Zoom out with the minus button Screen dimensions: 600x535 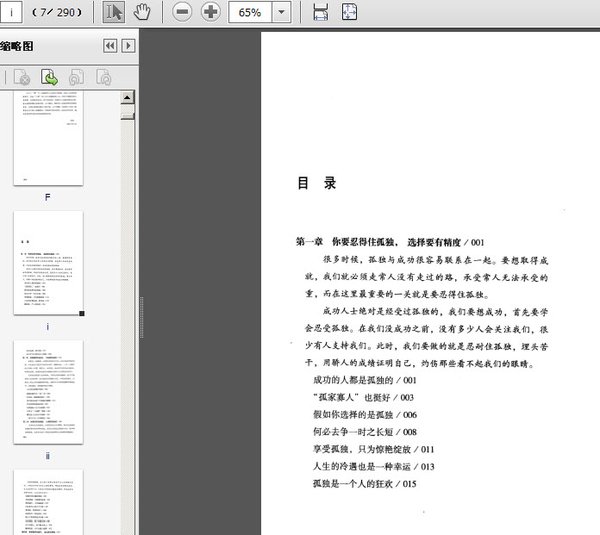click(x=182, y=12)
